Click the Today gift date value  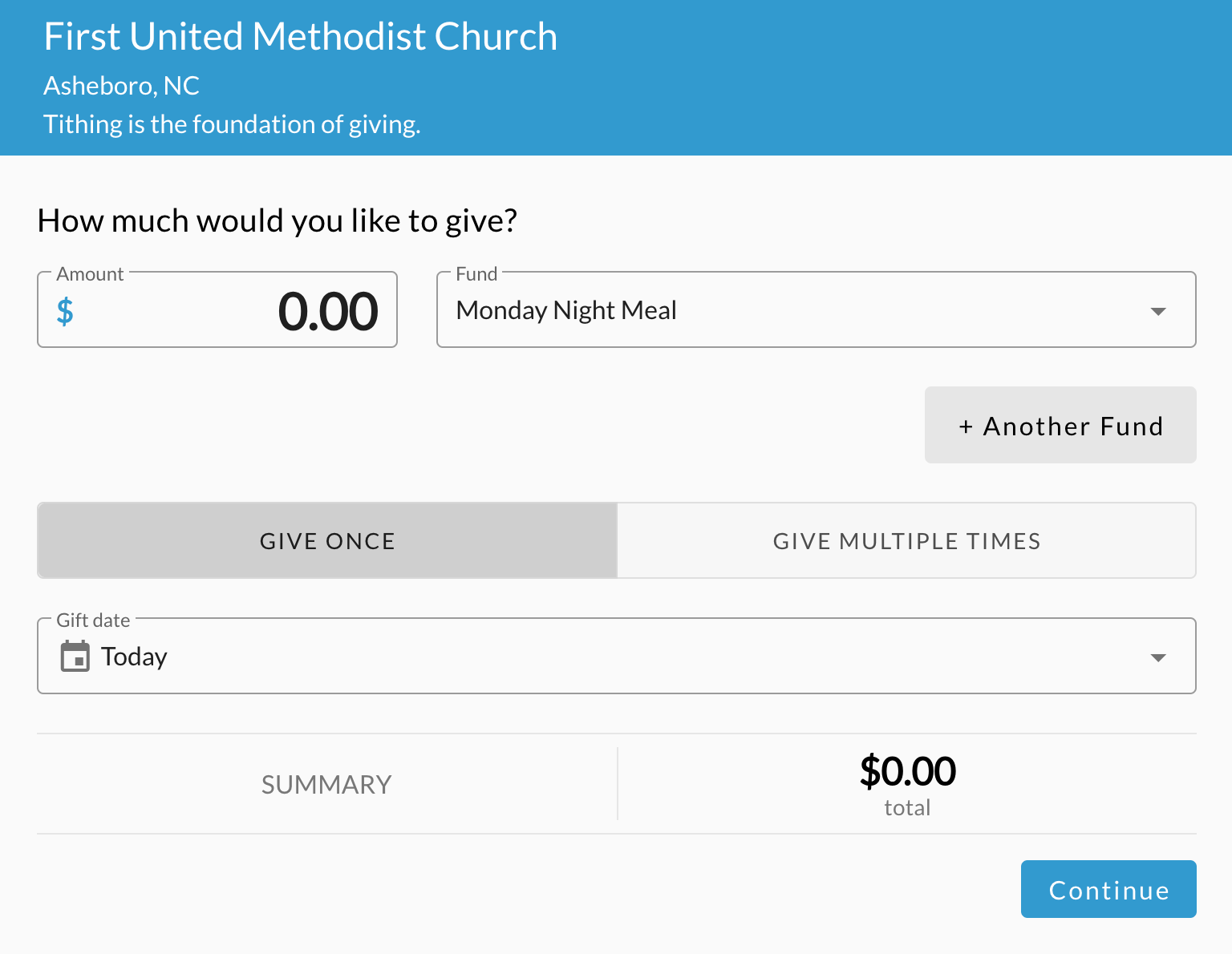pyautogui.click(x=134, y=657)
